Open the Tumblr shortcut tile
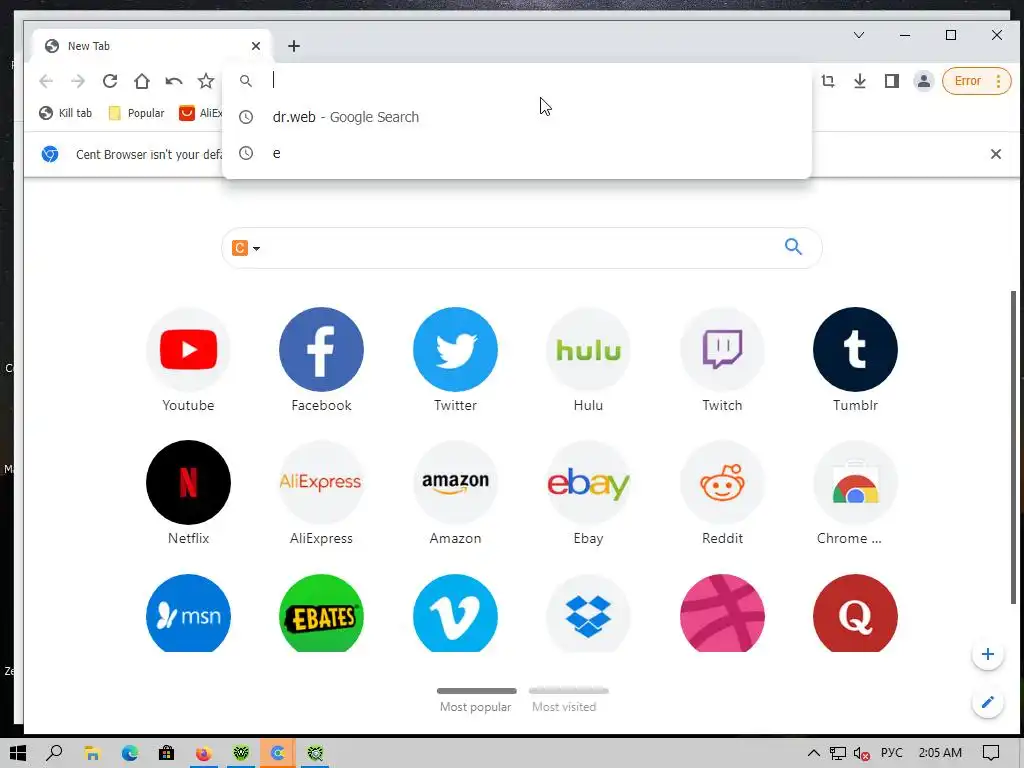 tap(856, 349)
